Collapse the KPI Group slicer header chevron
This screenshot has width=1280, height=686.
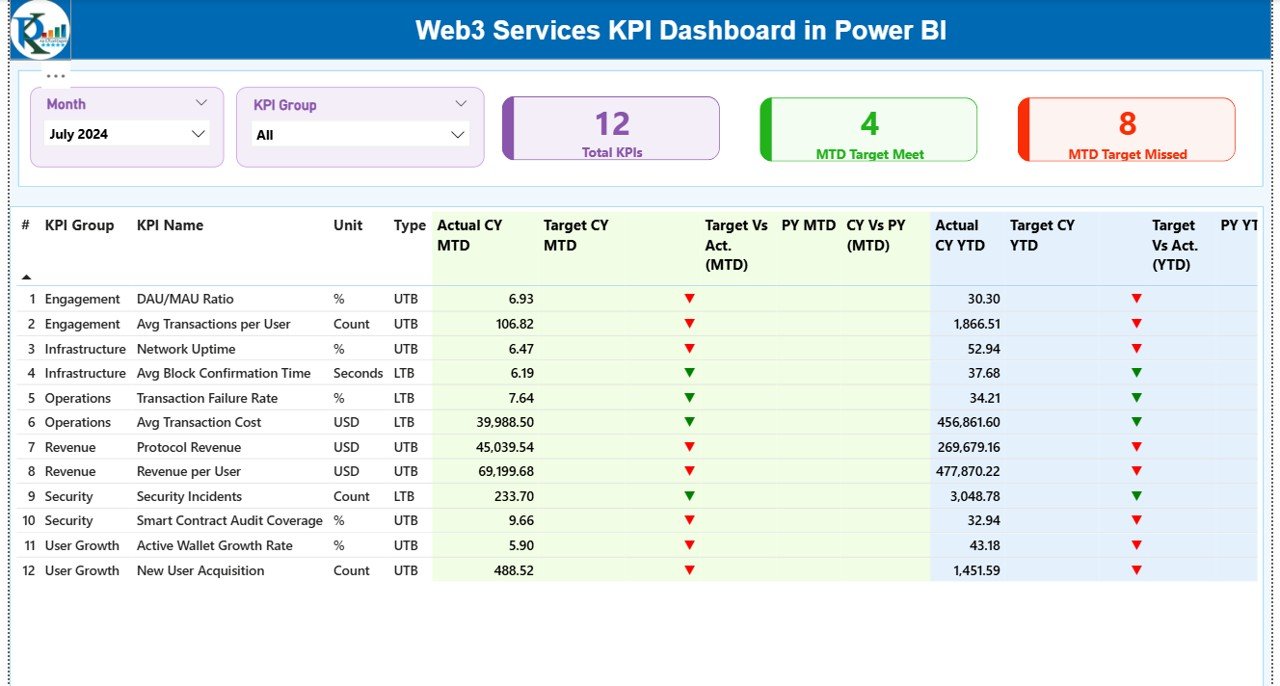(x=460, y=102)
